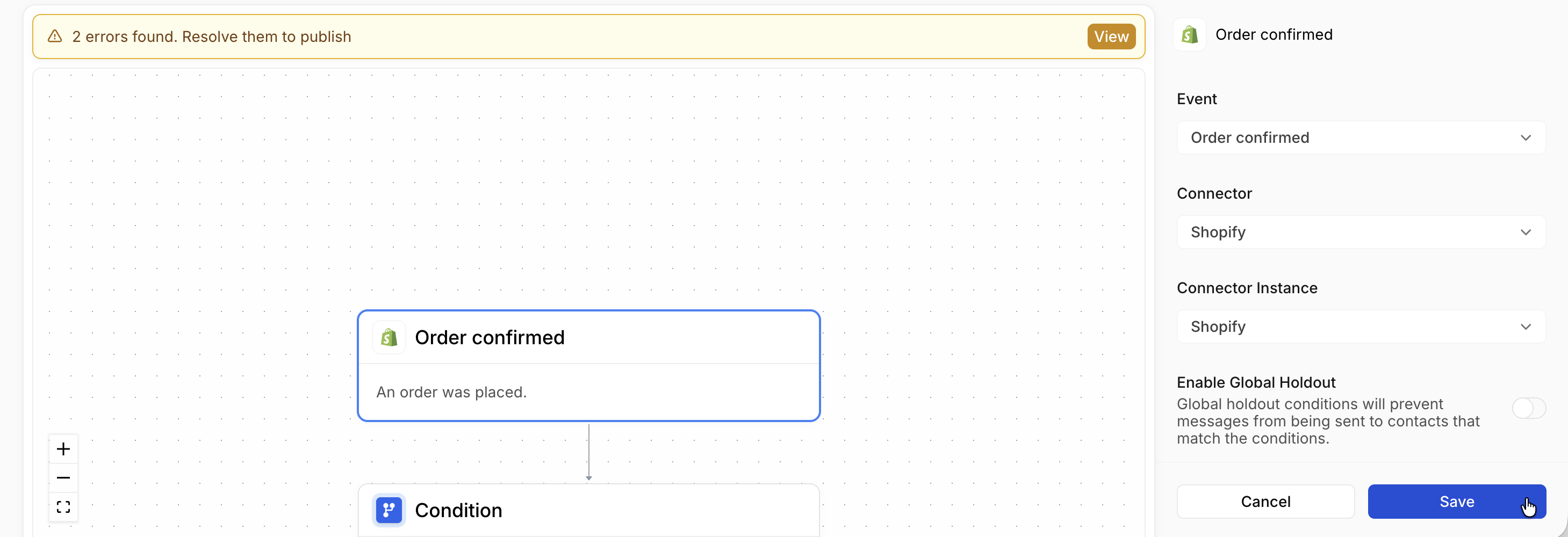This screenshot has width=1568, height=537.
Task: Click the Event dropdown chevron arrow
Action: click(x=1526, y=138)
